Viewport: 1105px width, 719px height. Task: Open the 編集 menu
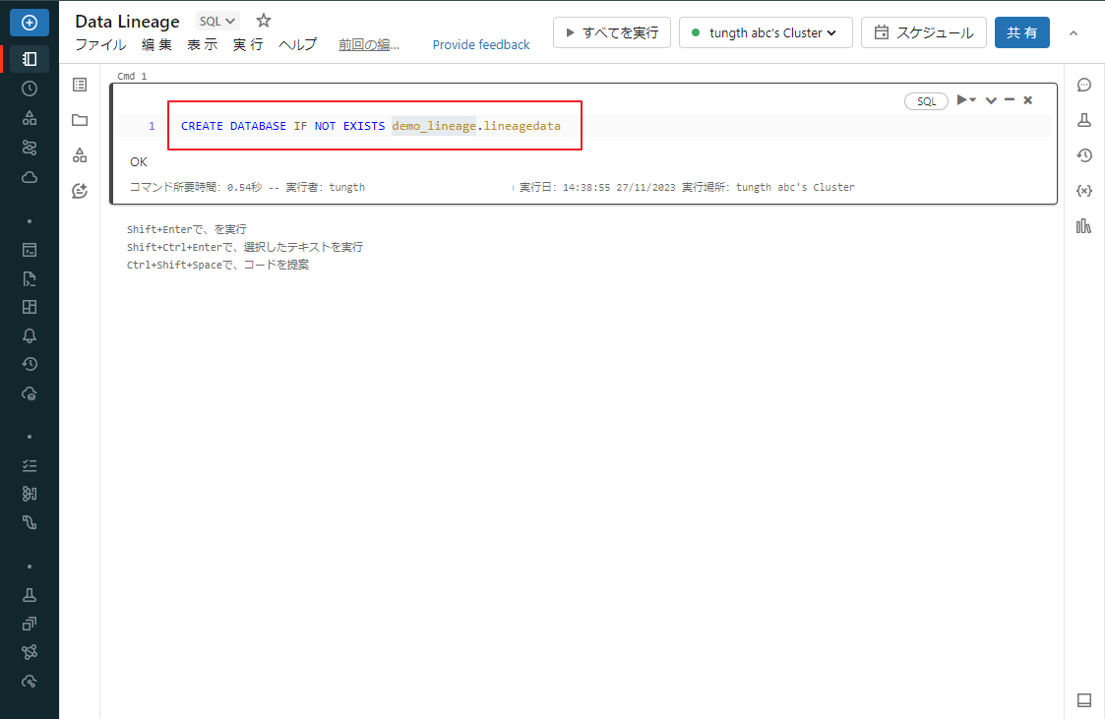[156, 44]
